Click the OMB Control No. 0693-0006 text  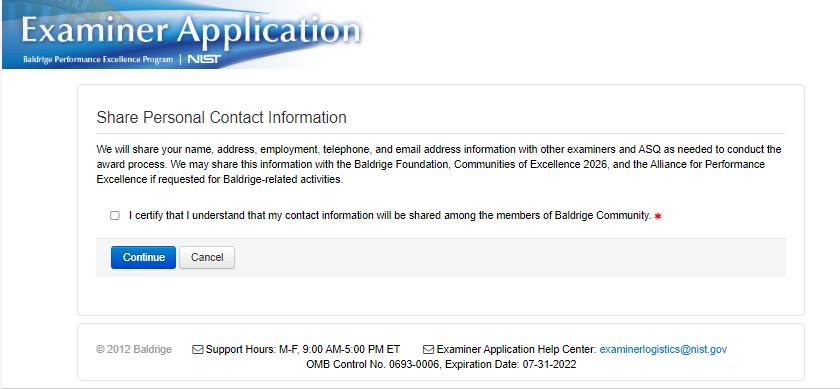coord(373,365)
